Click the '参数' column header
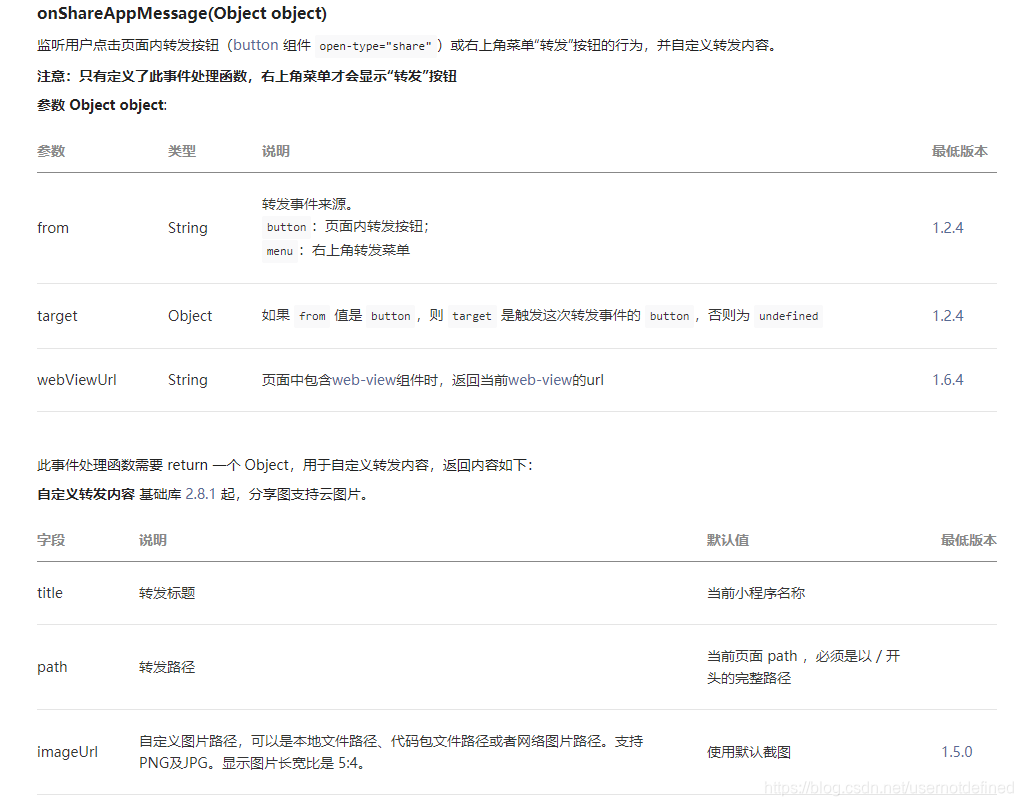This screenshot has width=1023, height=806. tap(51, 151)
